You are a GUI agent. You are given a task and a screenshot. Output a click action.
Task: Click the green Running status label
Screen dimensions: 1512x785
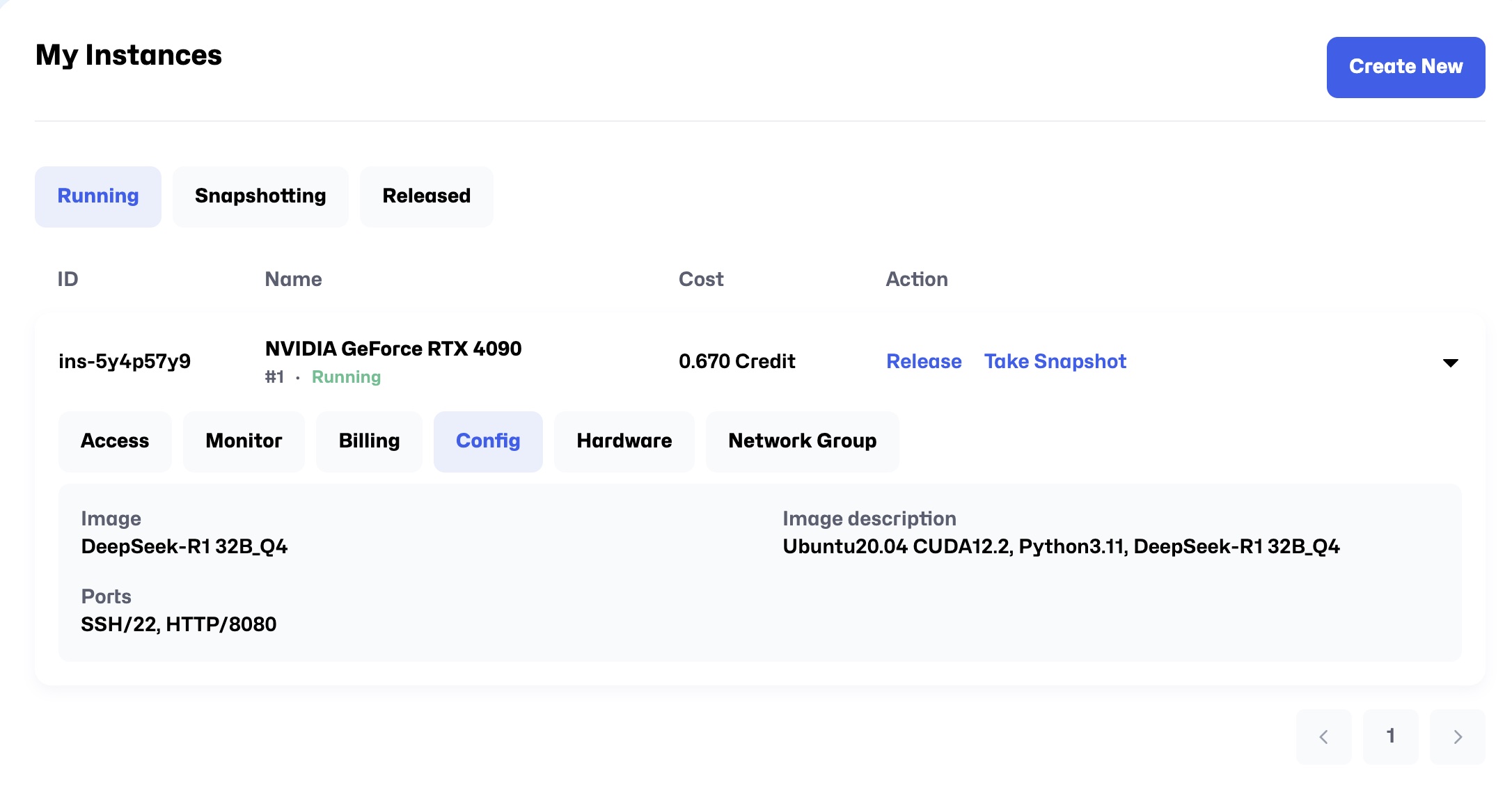(x=346, y=377)
